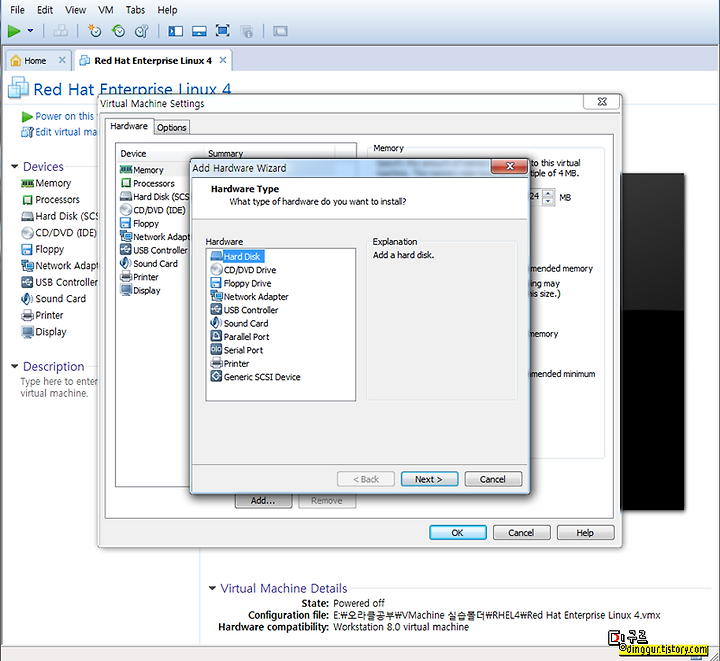Select Generic SCSI Device in wizard list

point(255,376)
